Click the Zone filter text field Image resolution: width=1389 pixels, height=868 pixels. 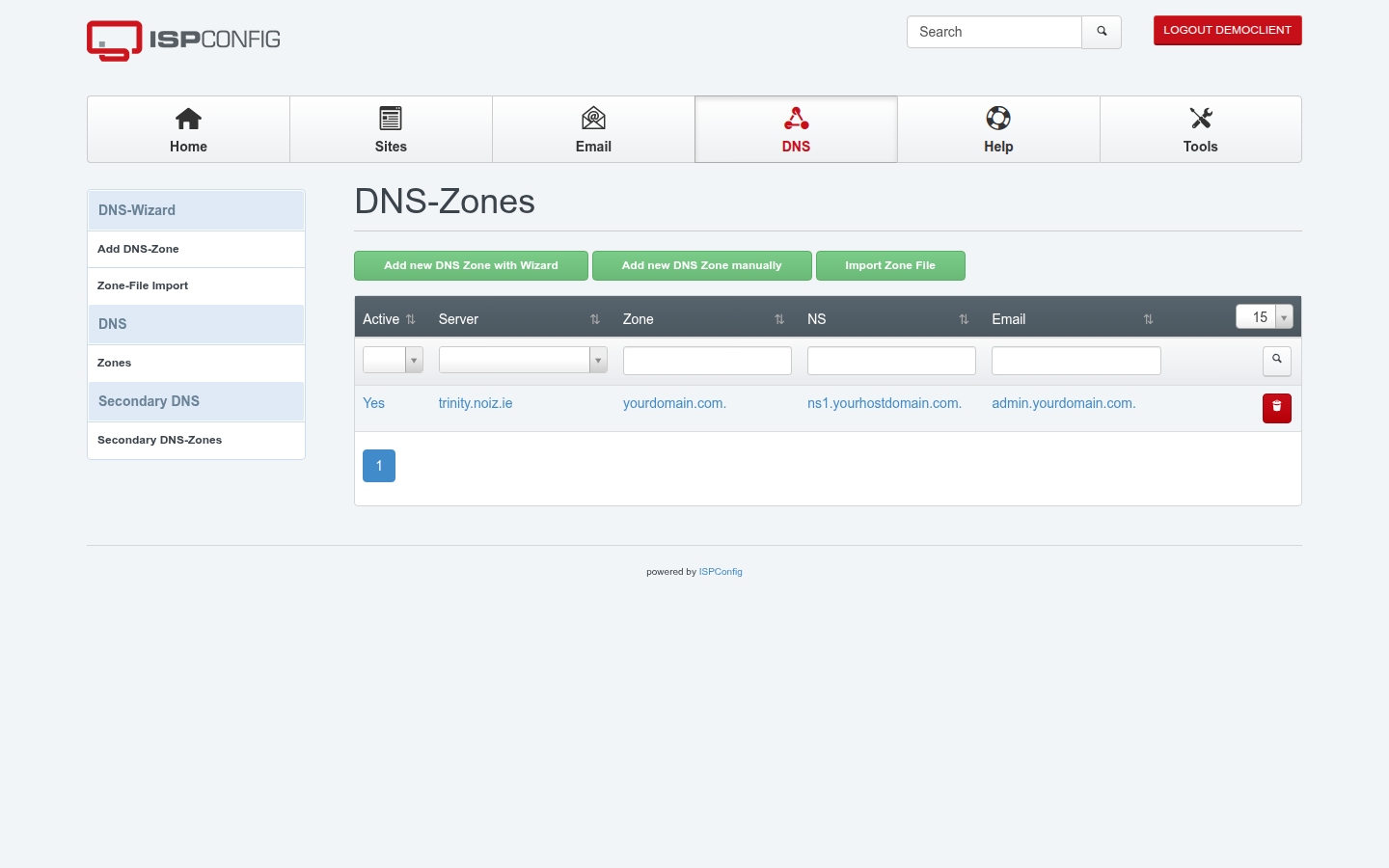point(707,361)
